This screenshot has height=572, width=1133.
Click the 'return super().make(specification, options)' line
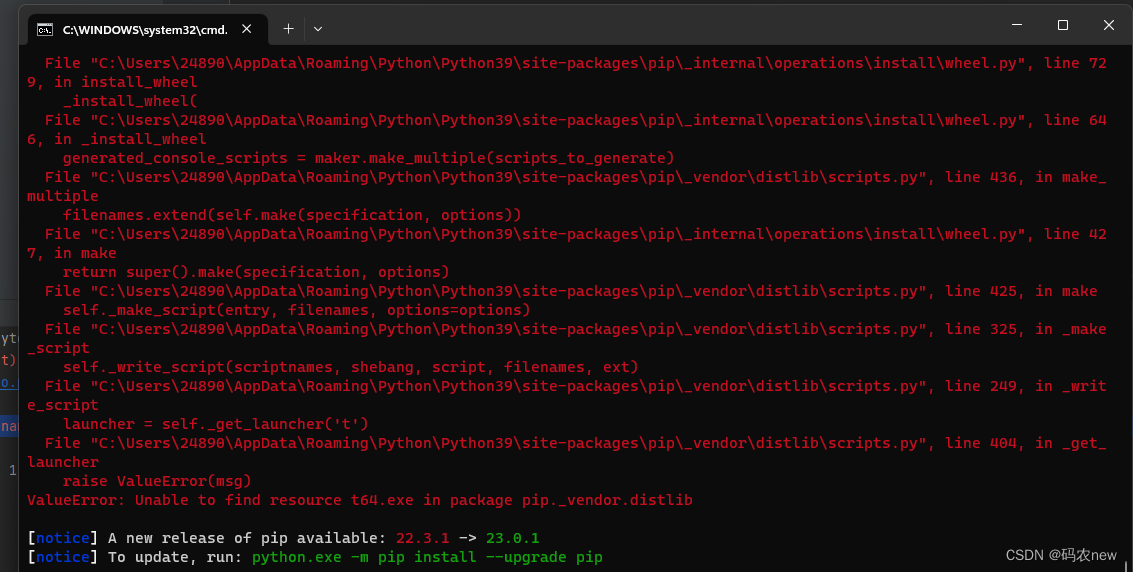click(256, 272)
